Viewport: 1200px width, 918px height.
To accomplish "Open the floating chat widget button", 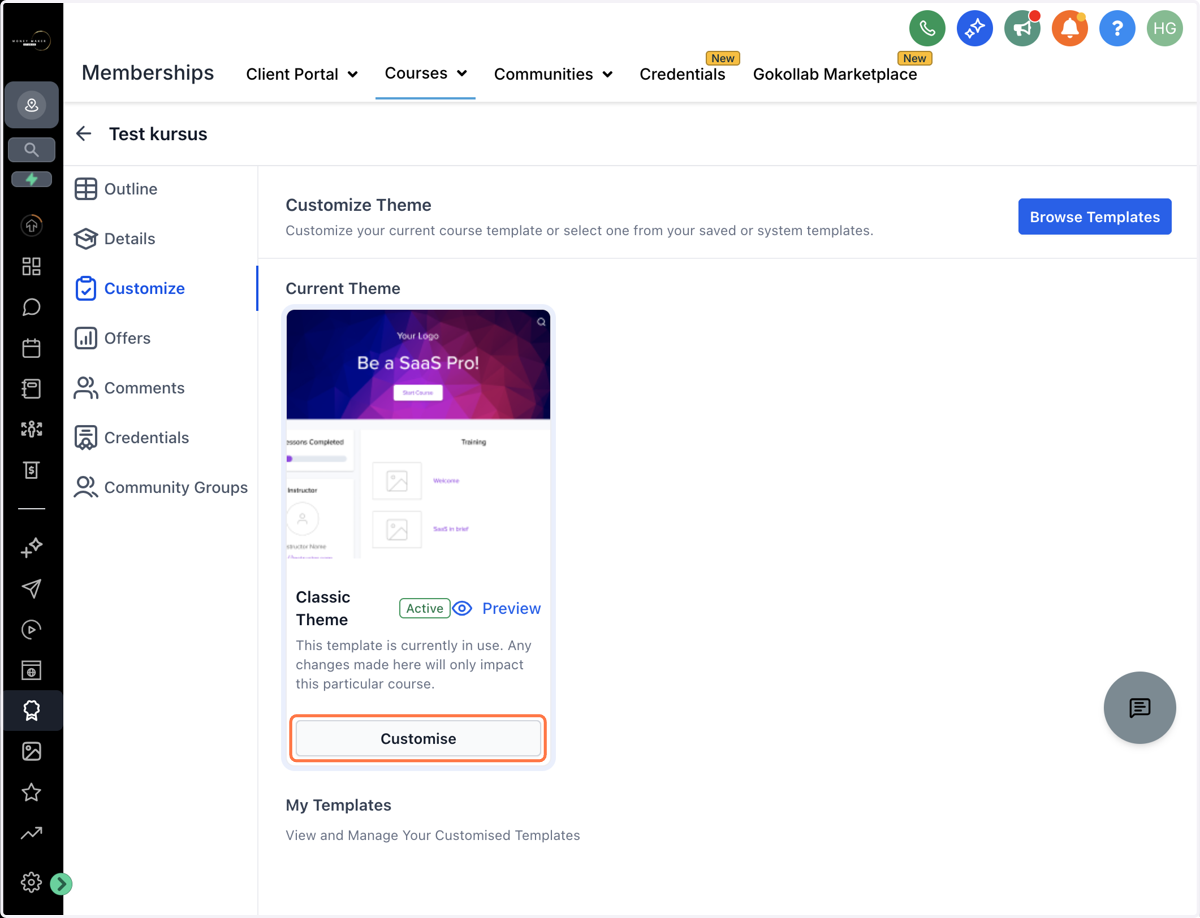I will point(1140,708).
